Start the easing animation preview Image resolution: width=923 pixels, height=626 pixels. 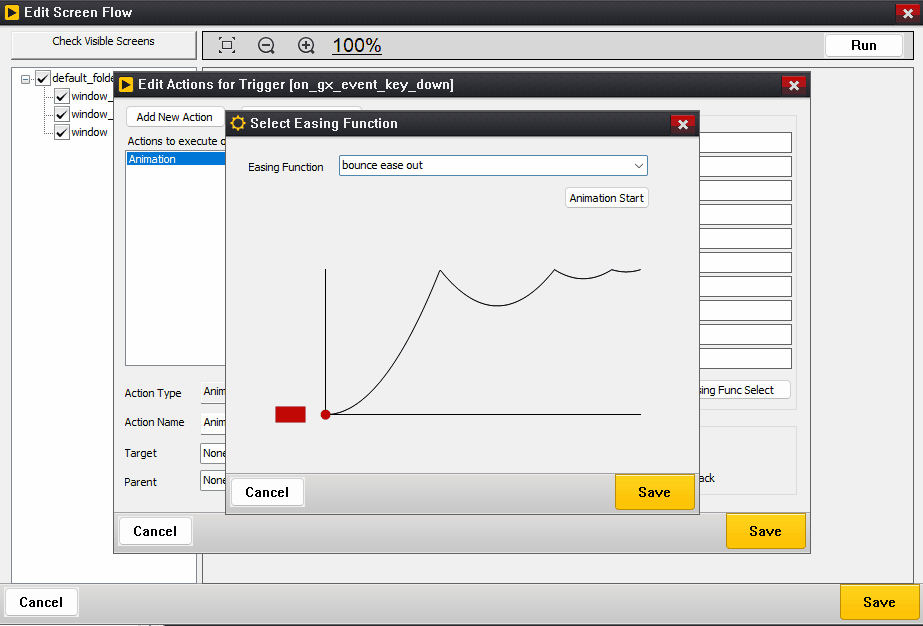(606, 198)
